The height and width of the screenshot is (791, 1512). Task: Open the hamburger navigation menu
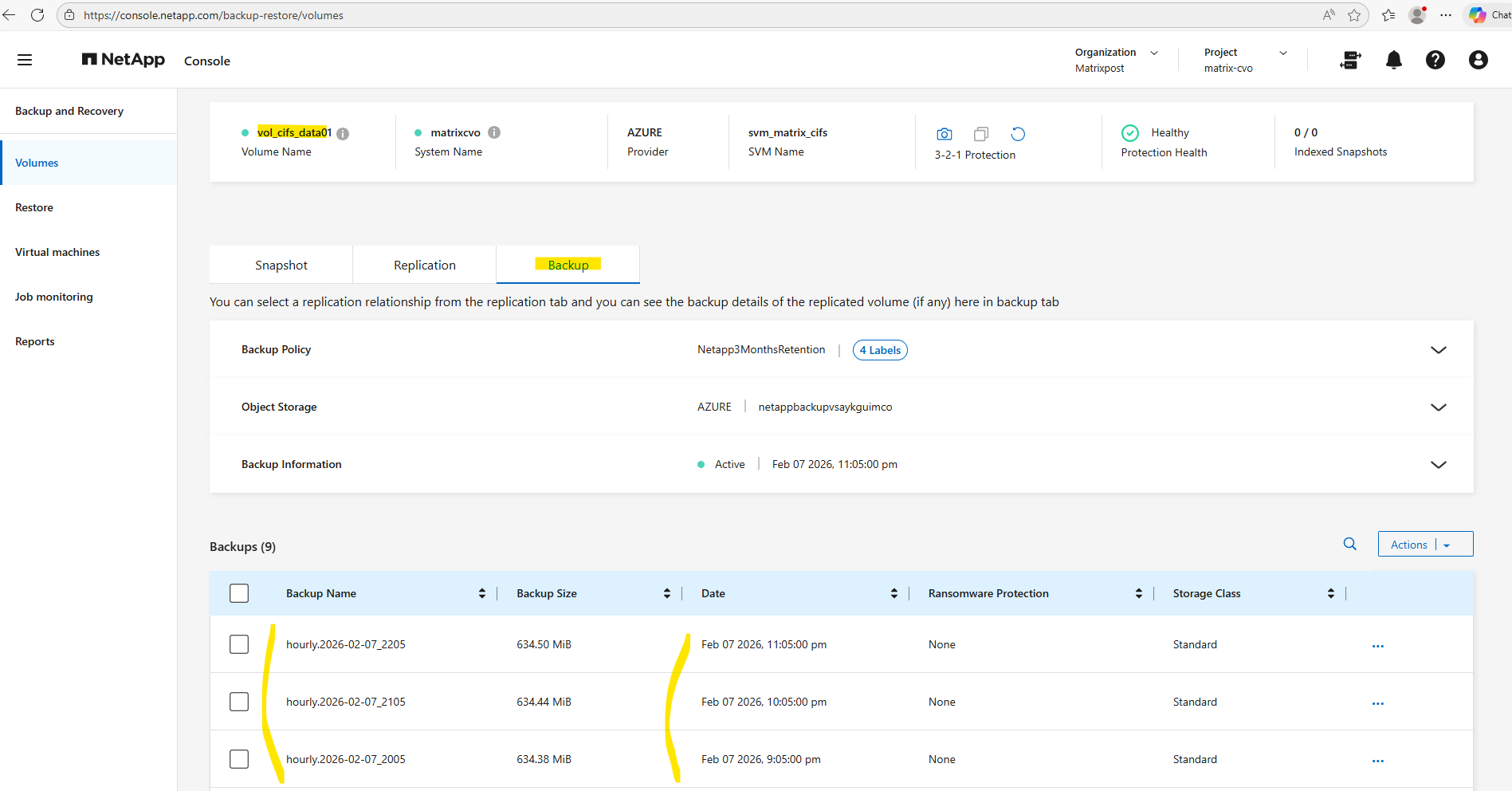coord(25,60)
